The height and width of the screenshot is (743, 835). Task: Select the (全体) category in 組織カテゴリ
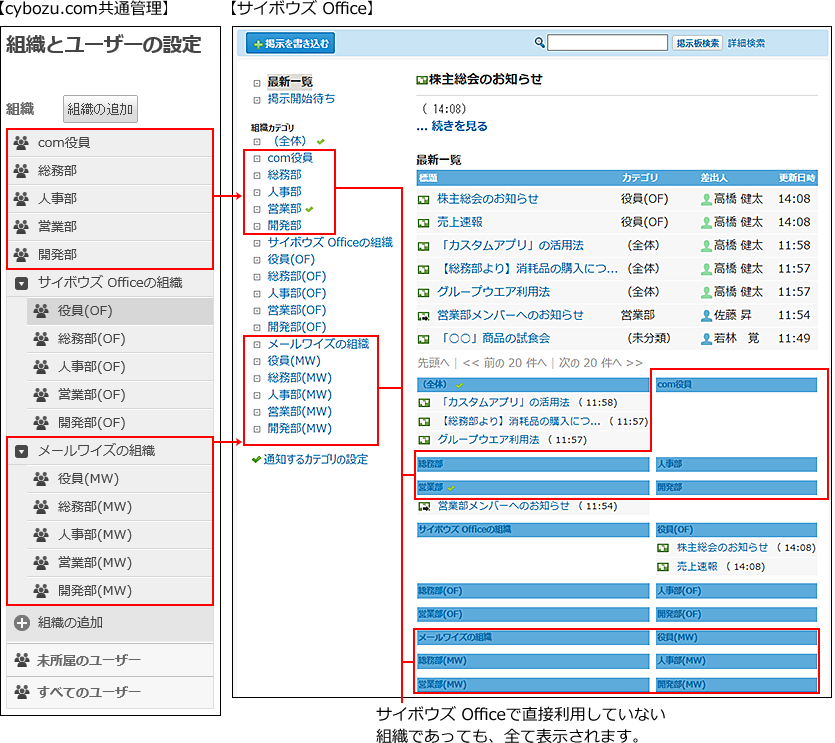[290, 141]
